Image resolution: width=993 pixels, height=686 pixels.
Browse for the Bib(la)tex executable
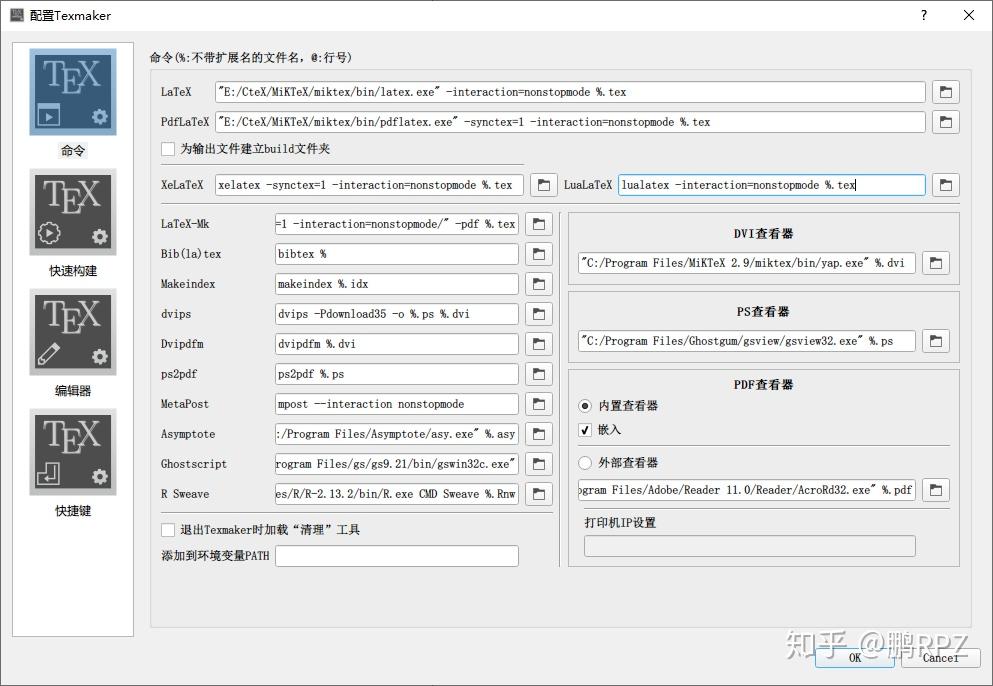[539, 254]
